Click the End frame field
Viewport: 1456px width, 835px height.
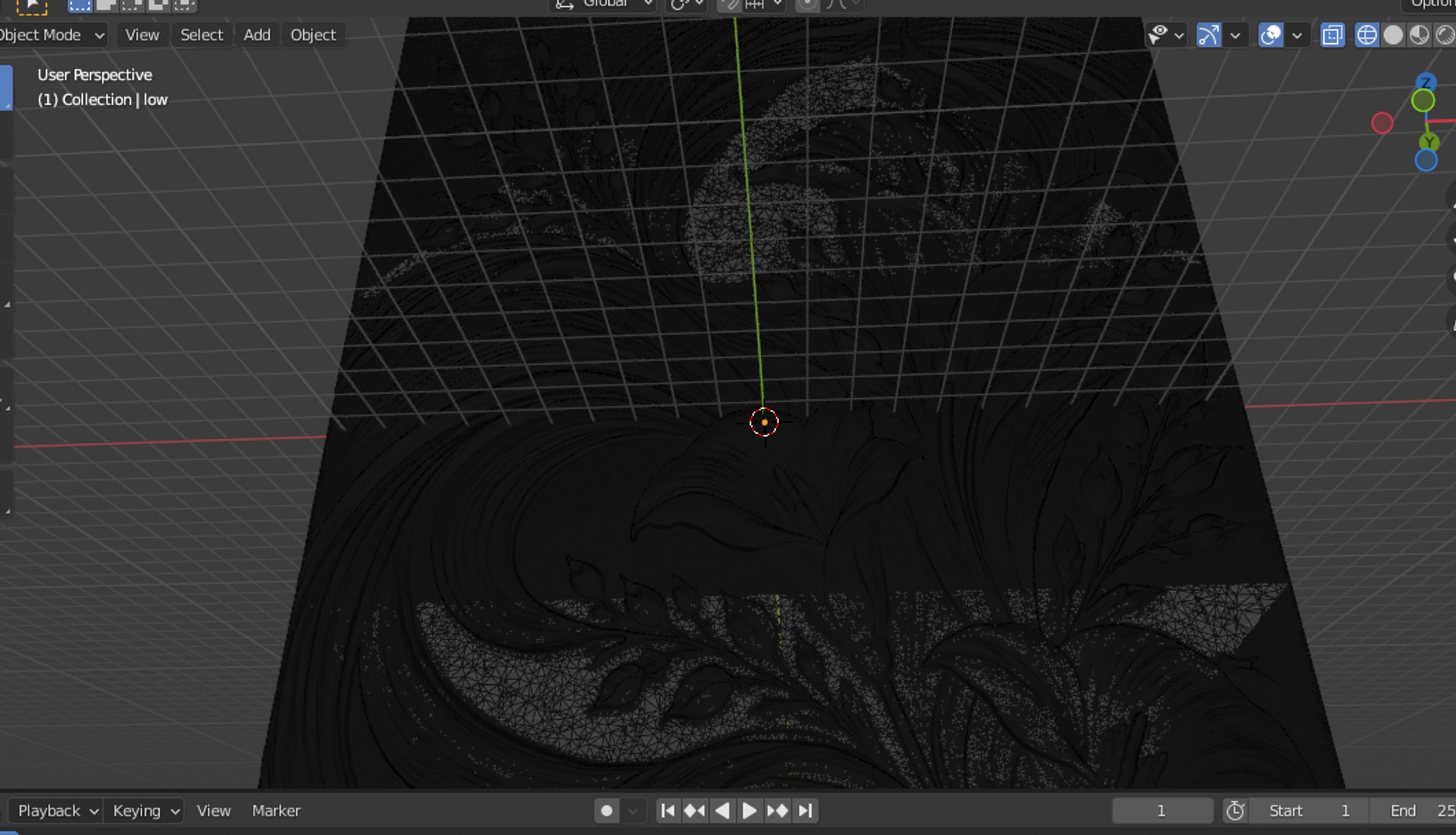coord(1413,810)
